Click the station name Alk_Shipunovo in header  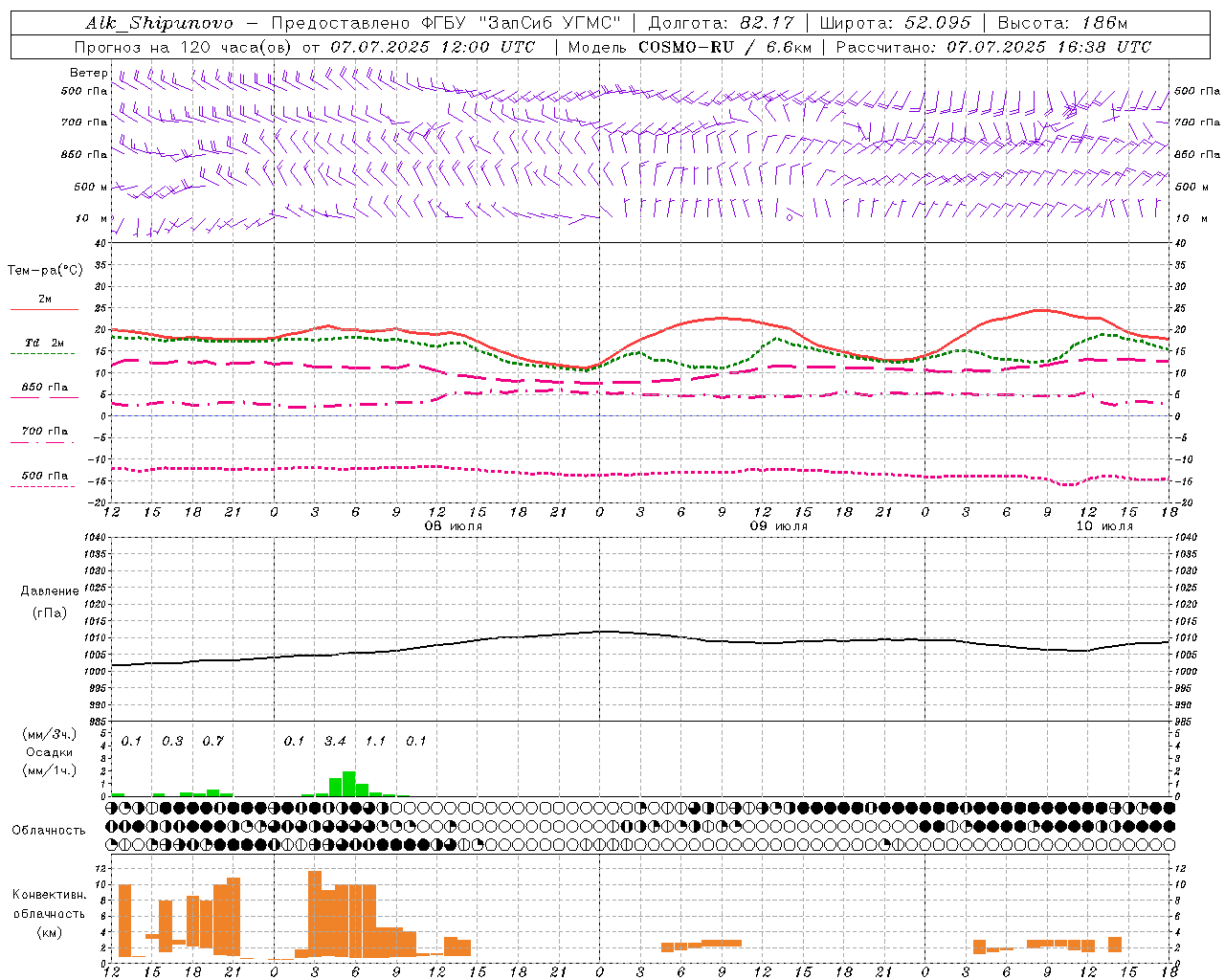click(x=159, y=23)
